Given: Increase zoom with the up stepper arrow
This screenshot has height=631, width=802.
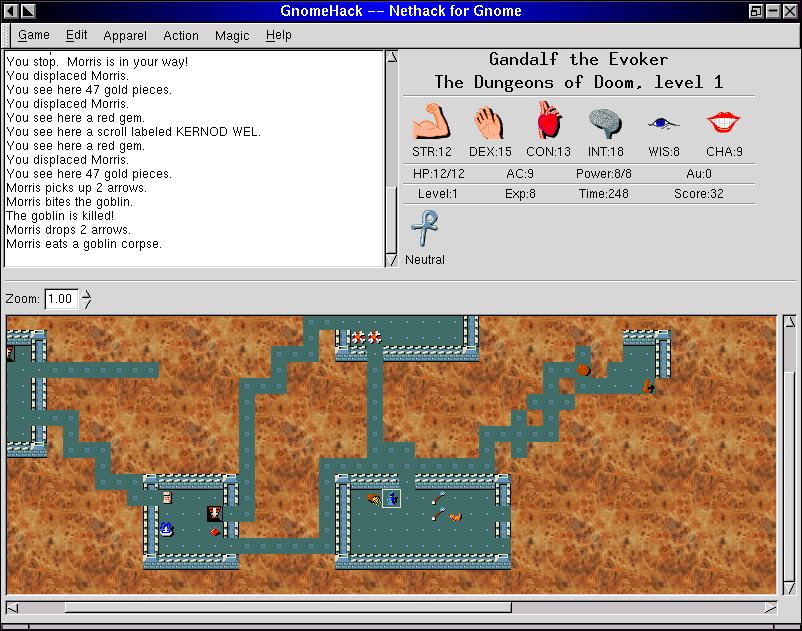Looking at the screenshot, I should pos(87,293).
